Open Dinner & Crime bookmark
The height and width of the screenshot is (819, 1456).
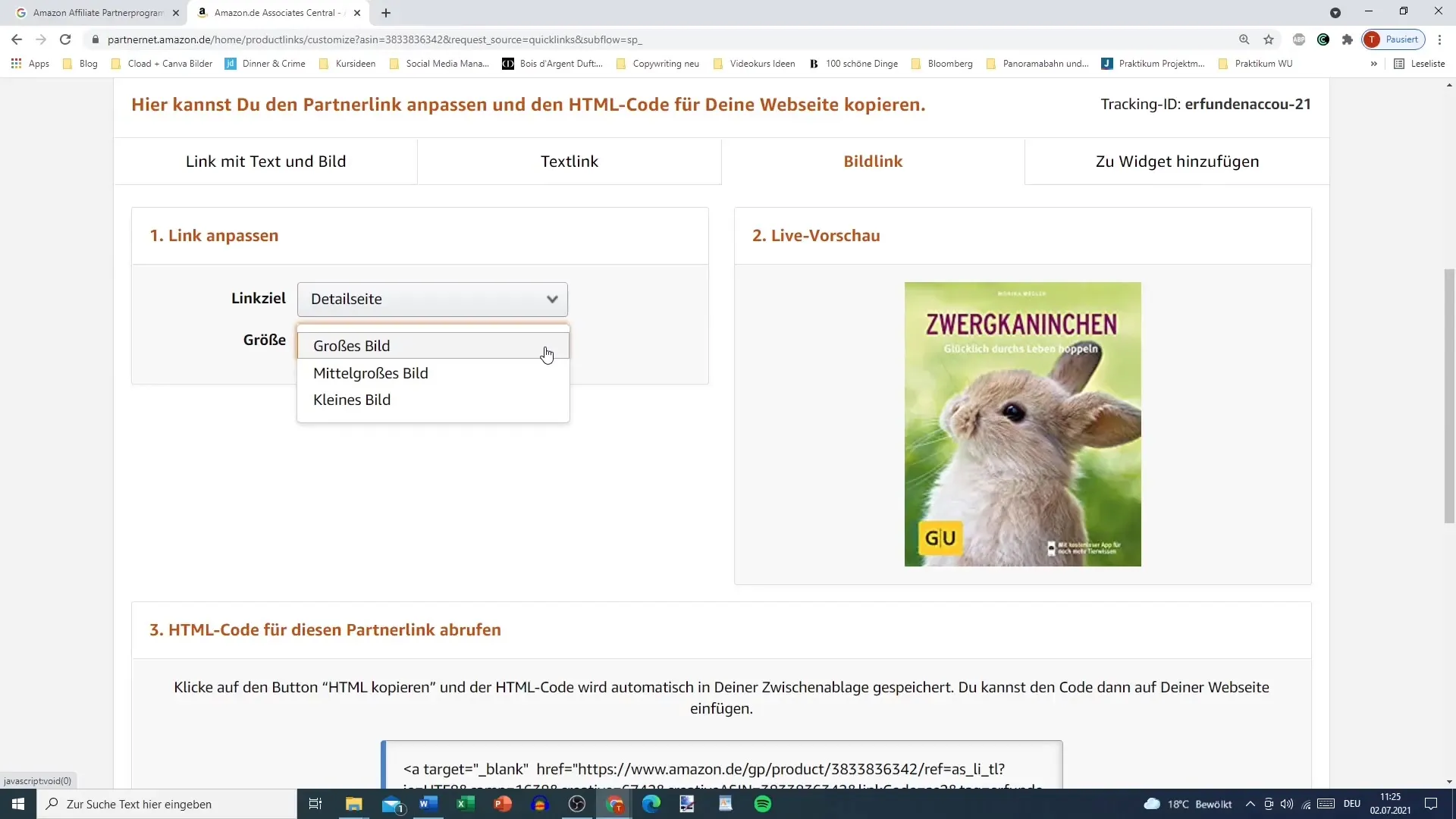pos(265,64)
